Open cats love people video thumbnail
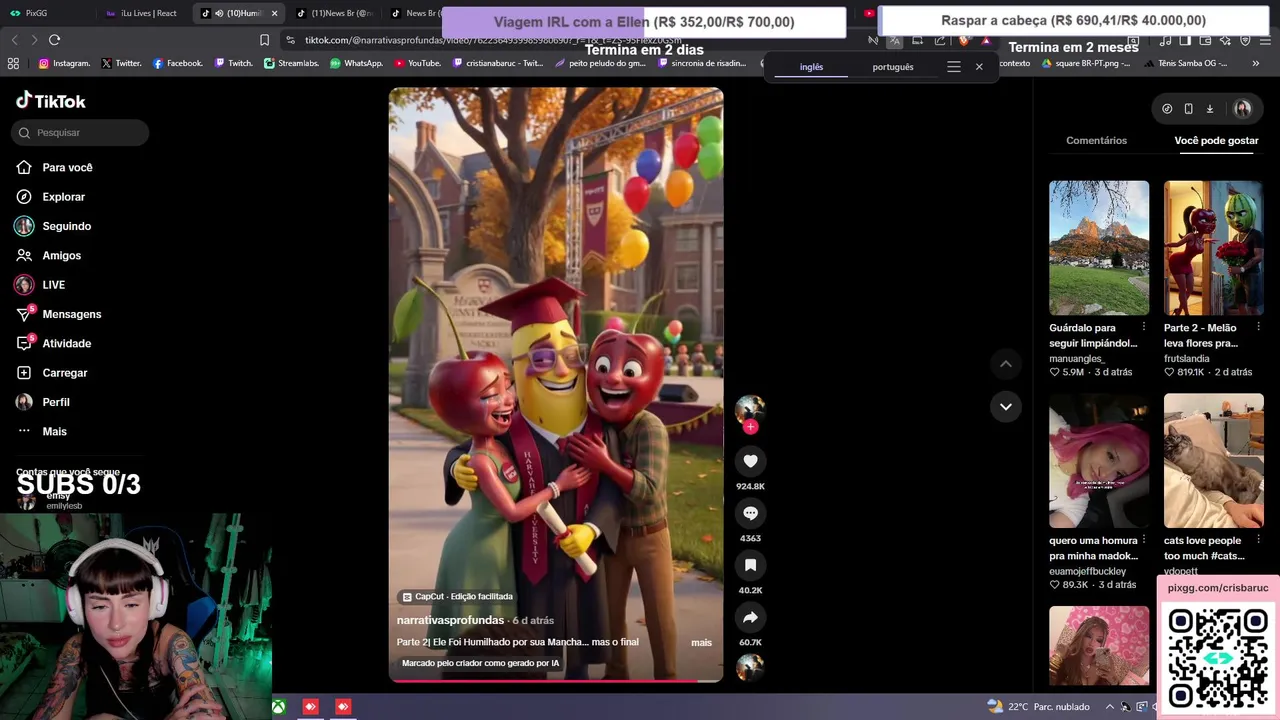Image resolution: width=1280 pixels, height=720 pixels. (1213, 461)
